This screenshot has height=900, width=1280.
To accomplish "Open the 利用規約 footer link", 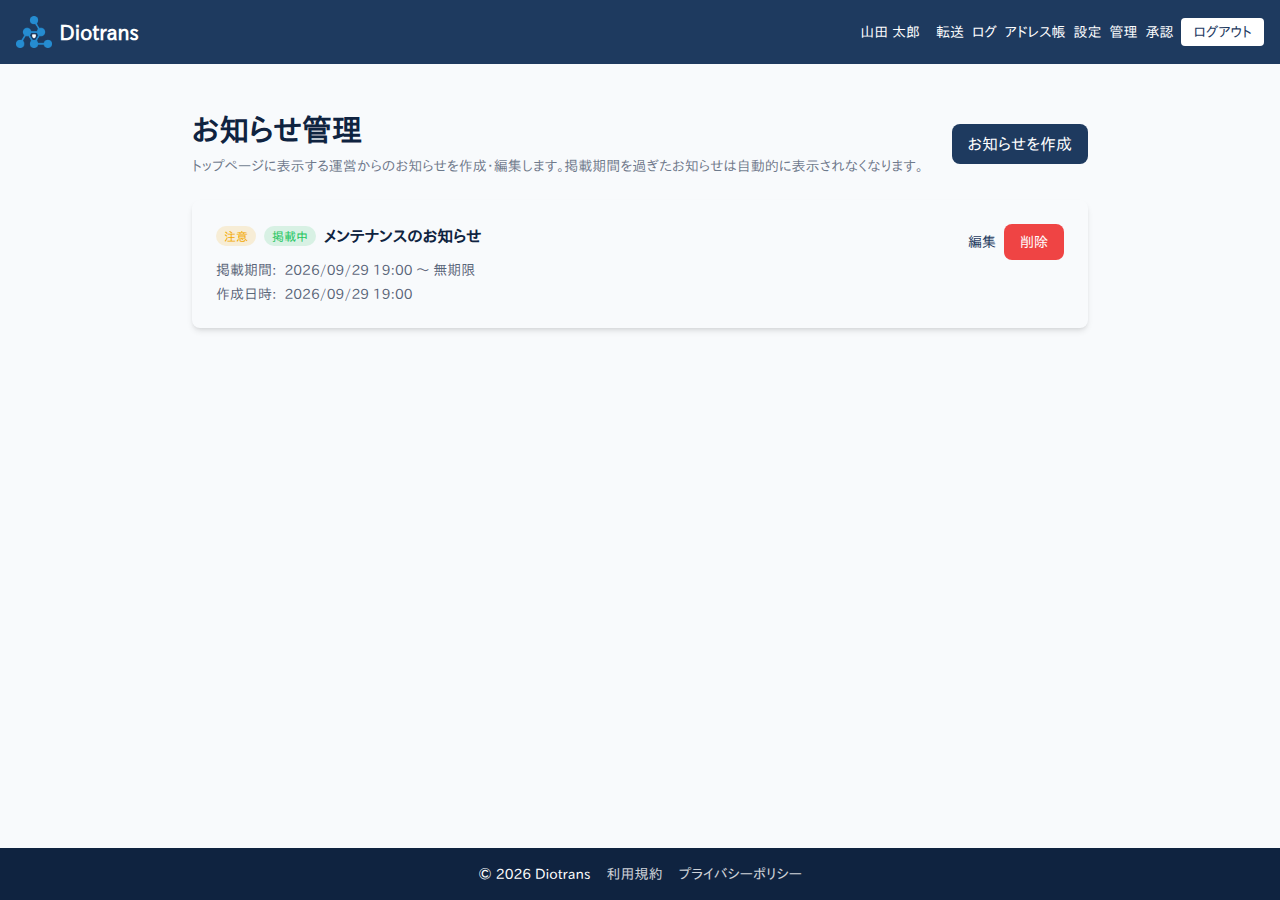I will tap(634, 874).
